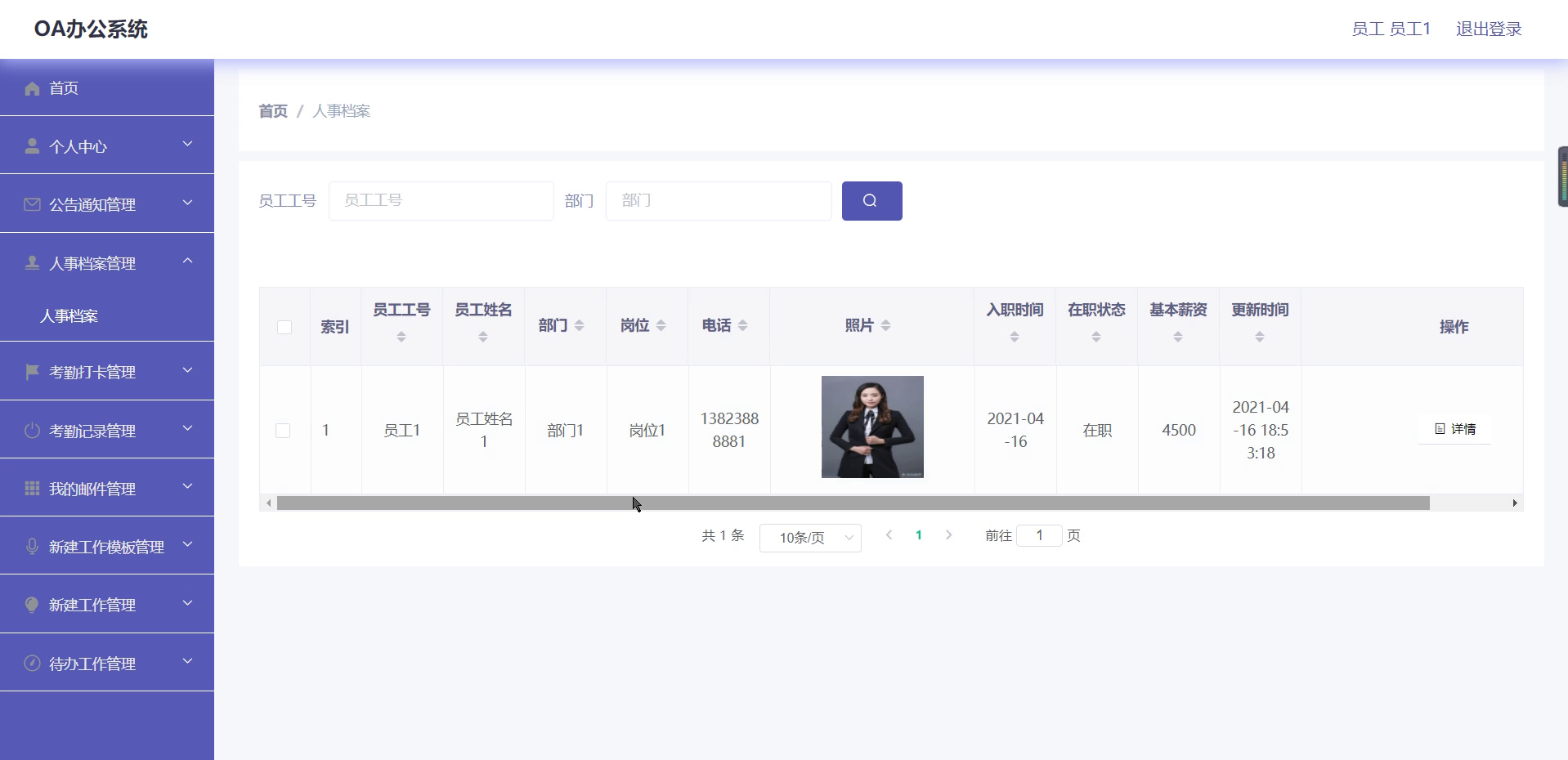Click the magnifier search button

(x=871, y=201)
